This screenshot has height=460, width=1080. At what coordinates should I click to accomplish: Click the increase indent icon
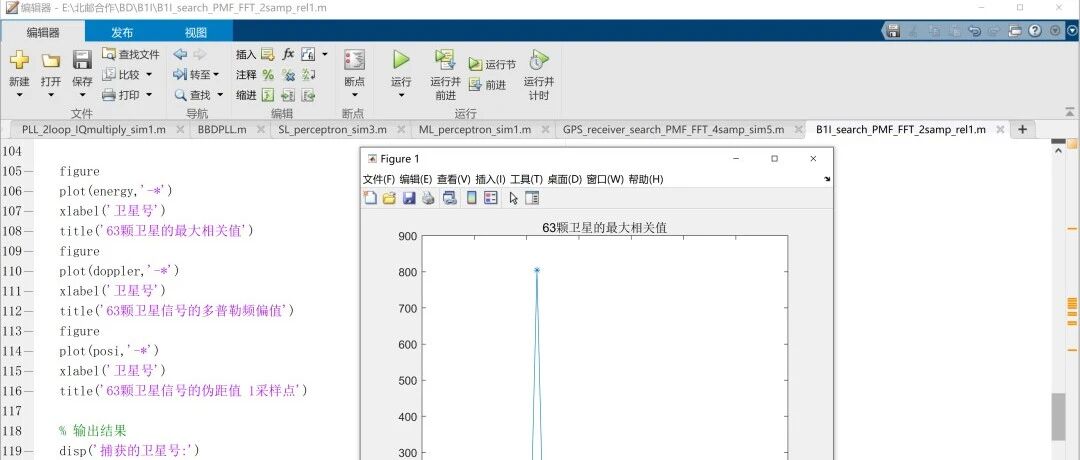click(289, 95)
